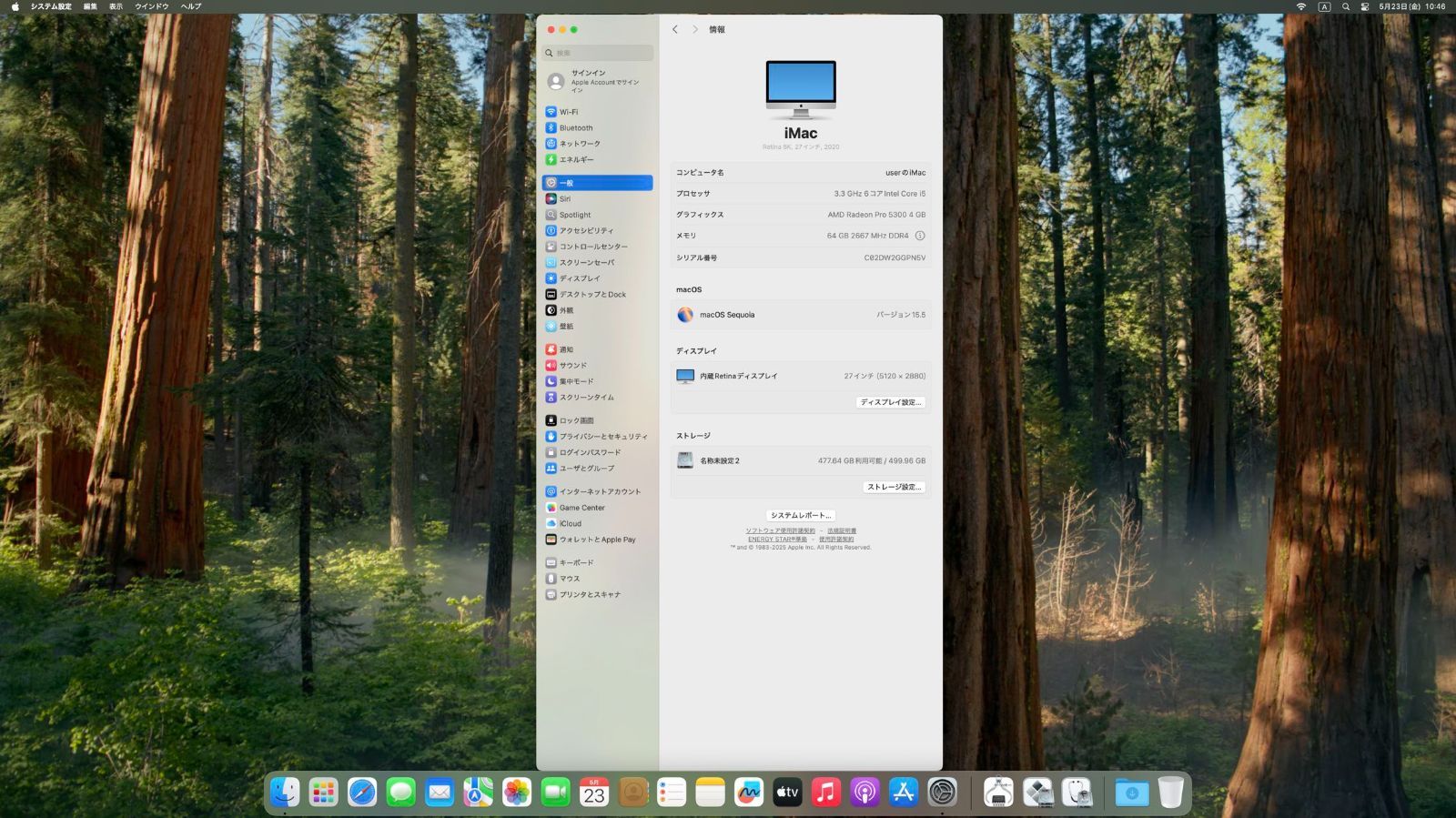The image size is (1456, 818).
Task: Click the computer name 'userのiMac'
Action: pyautogui.click(x=905, y=173)
